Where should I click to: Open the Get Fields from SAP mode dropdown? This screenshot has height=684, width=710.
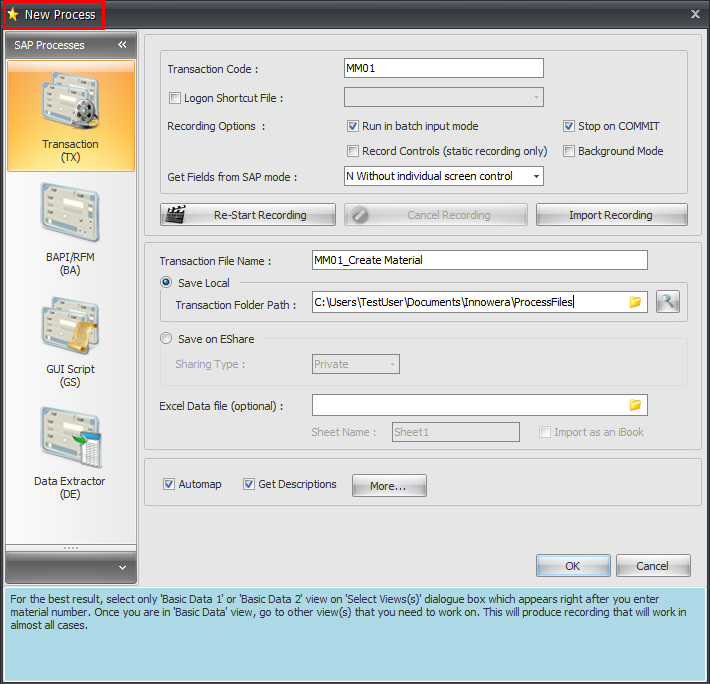536,176
